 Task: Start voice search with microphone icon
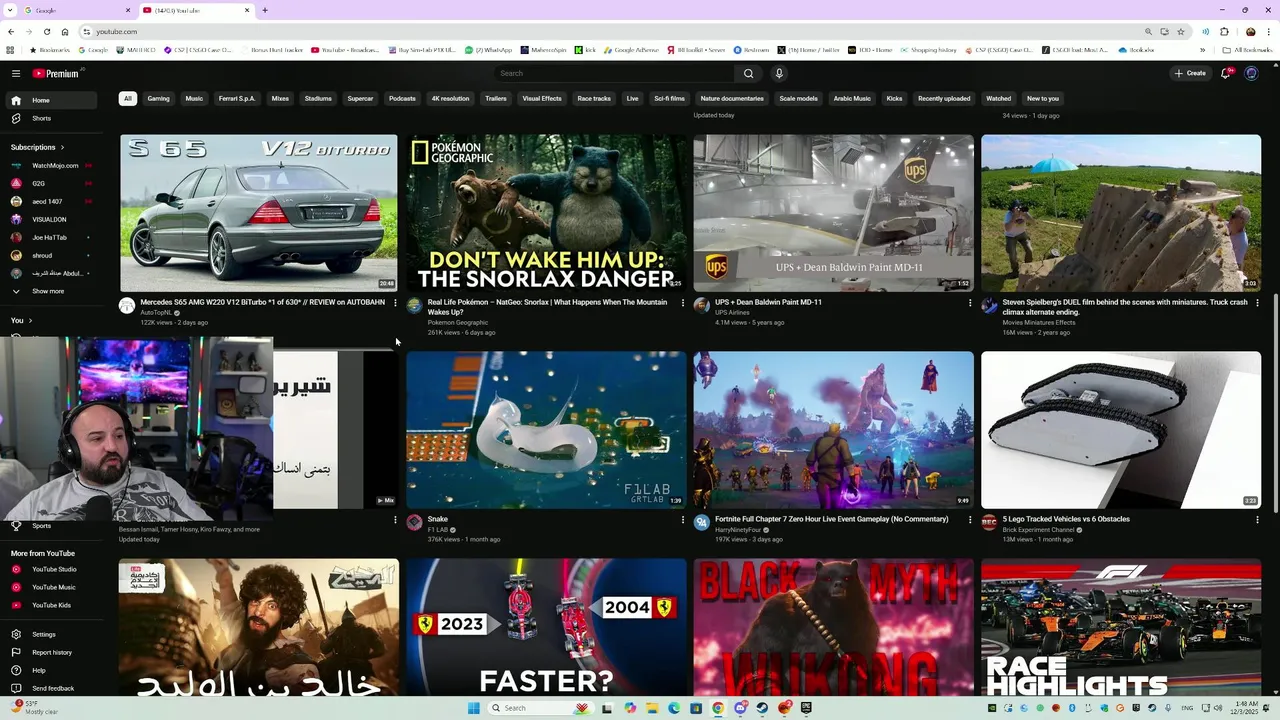tap(779, 73)
